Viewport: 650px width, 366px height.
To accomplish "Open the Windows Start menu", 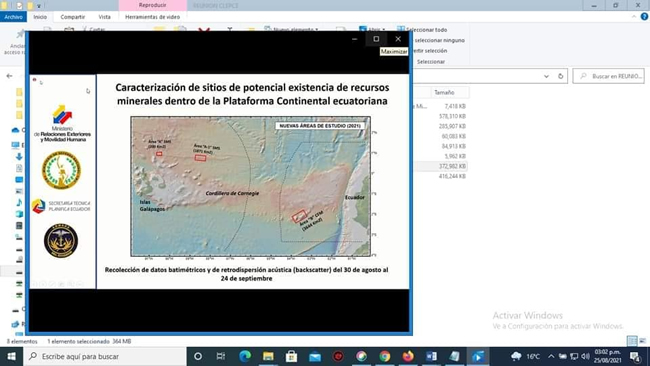I will tap(12, 356).
